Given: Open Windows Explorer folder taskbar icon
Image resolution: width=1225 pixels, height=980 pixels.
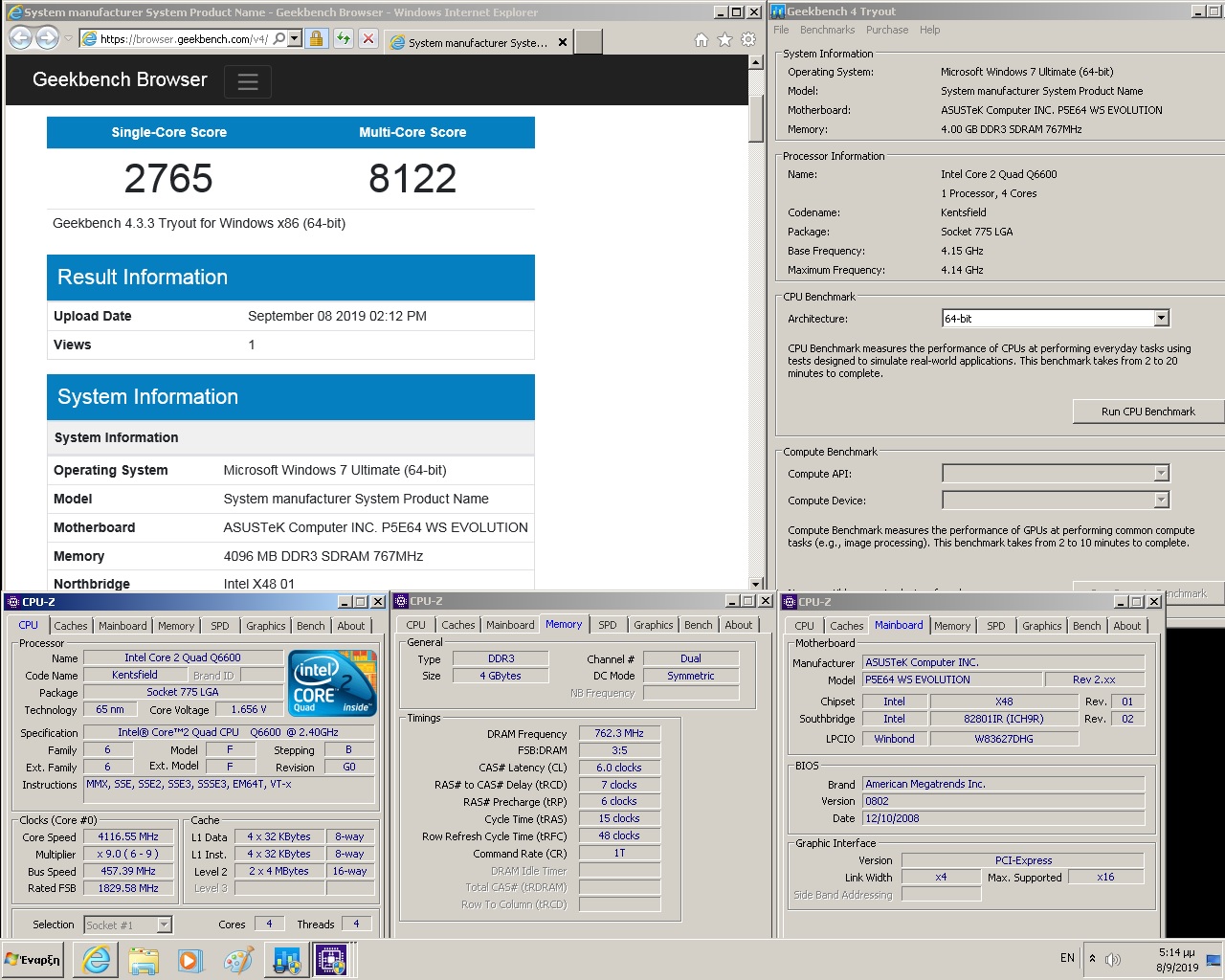Looking at the screenshot, I should pos(144,960).
